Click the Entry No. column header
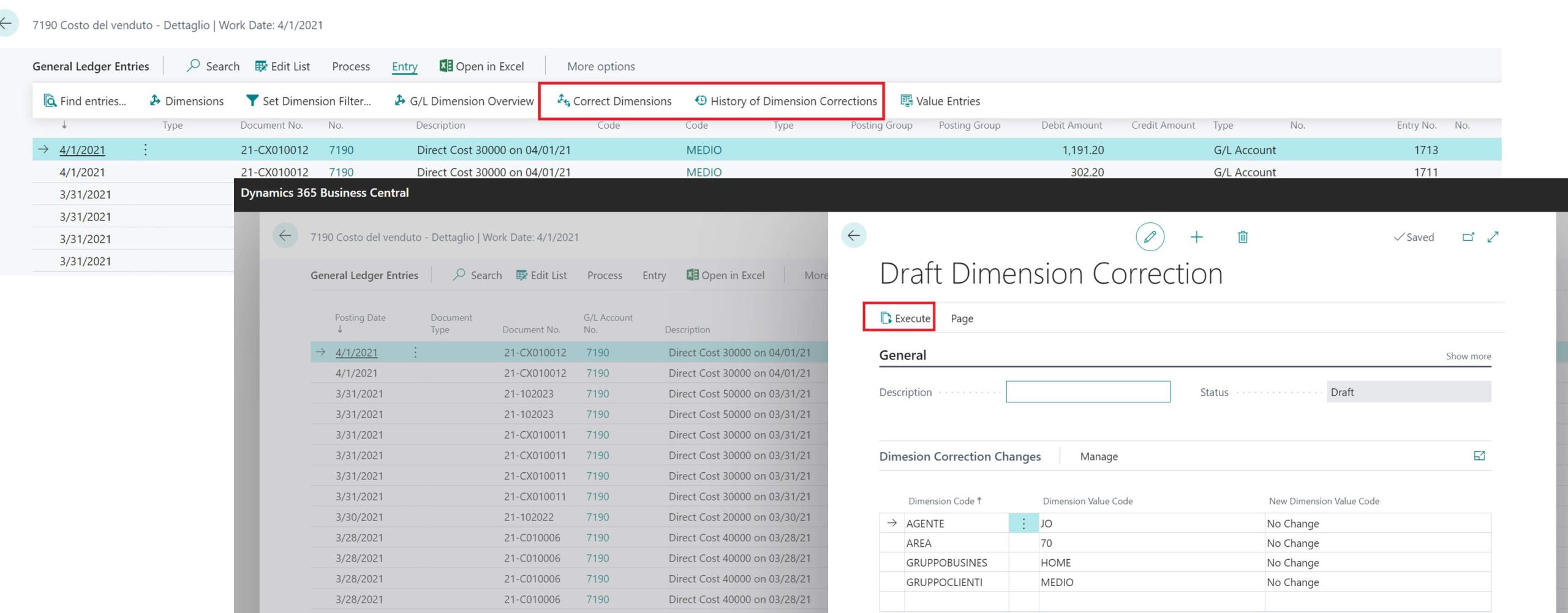The height and width of the screenshot is (613, 1568). [x=1416, y=125]
